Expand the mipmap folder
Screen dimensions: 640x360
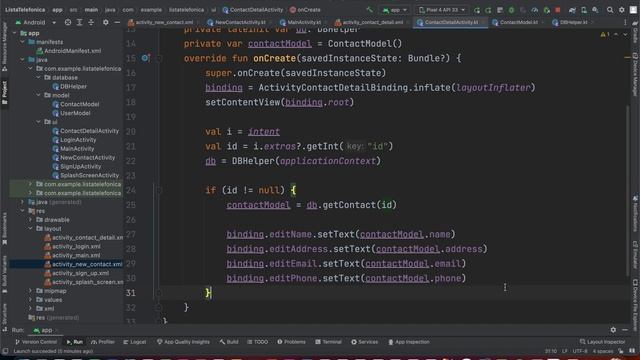coord(31,291)
